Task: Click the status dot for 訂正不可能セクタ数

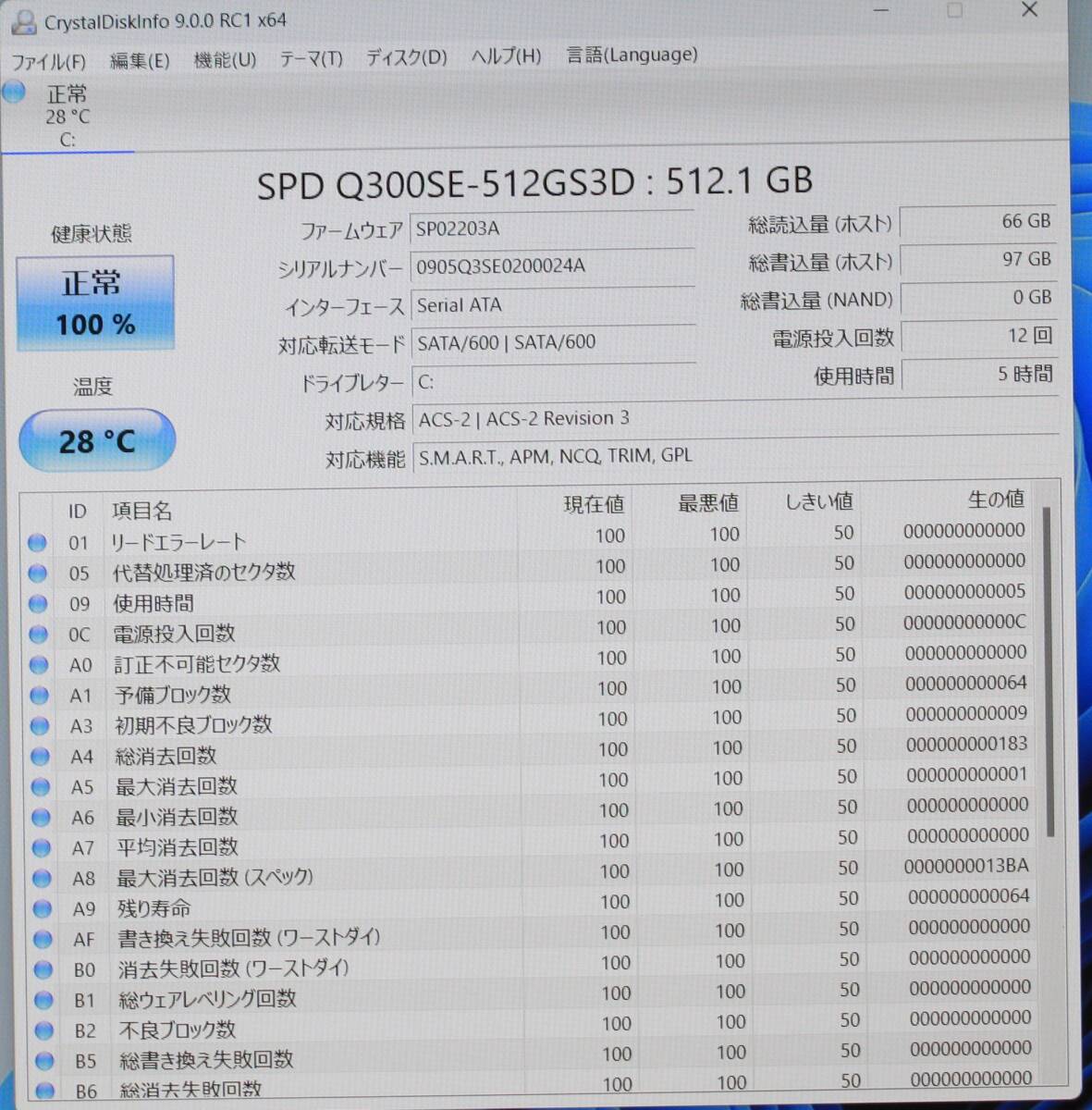Action: 38,664
